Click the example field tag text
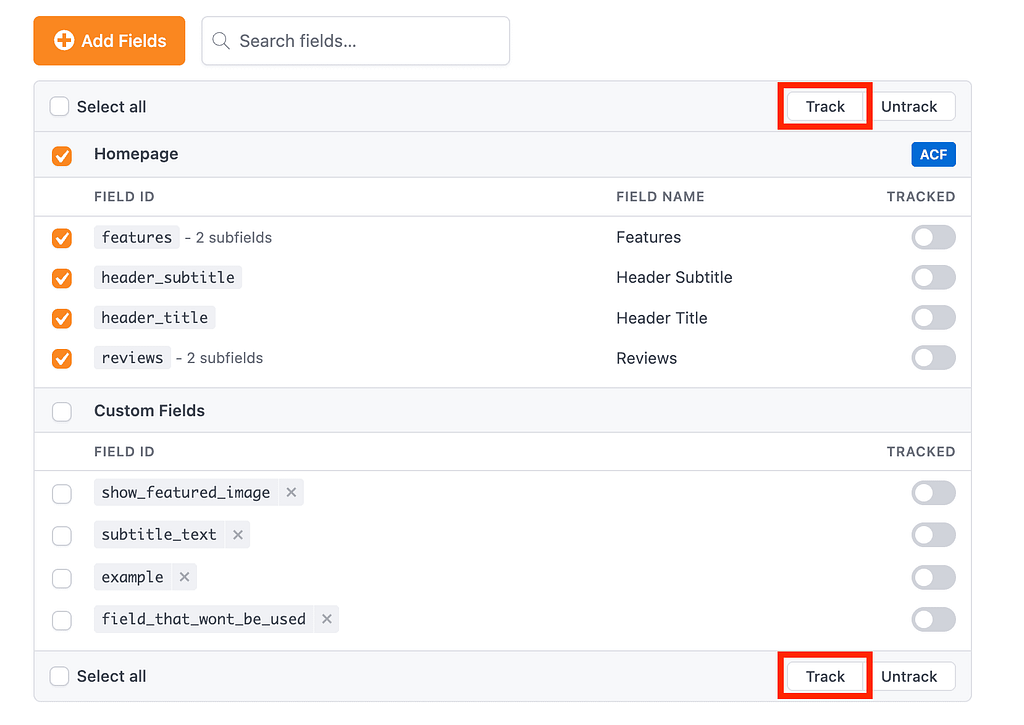This screenshot has width=1024, height=725. click(132, 577)
